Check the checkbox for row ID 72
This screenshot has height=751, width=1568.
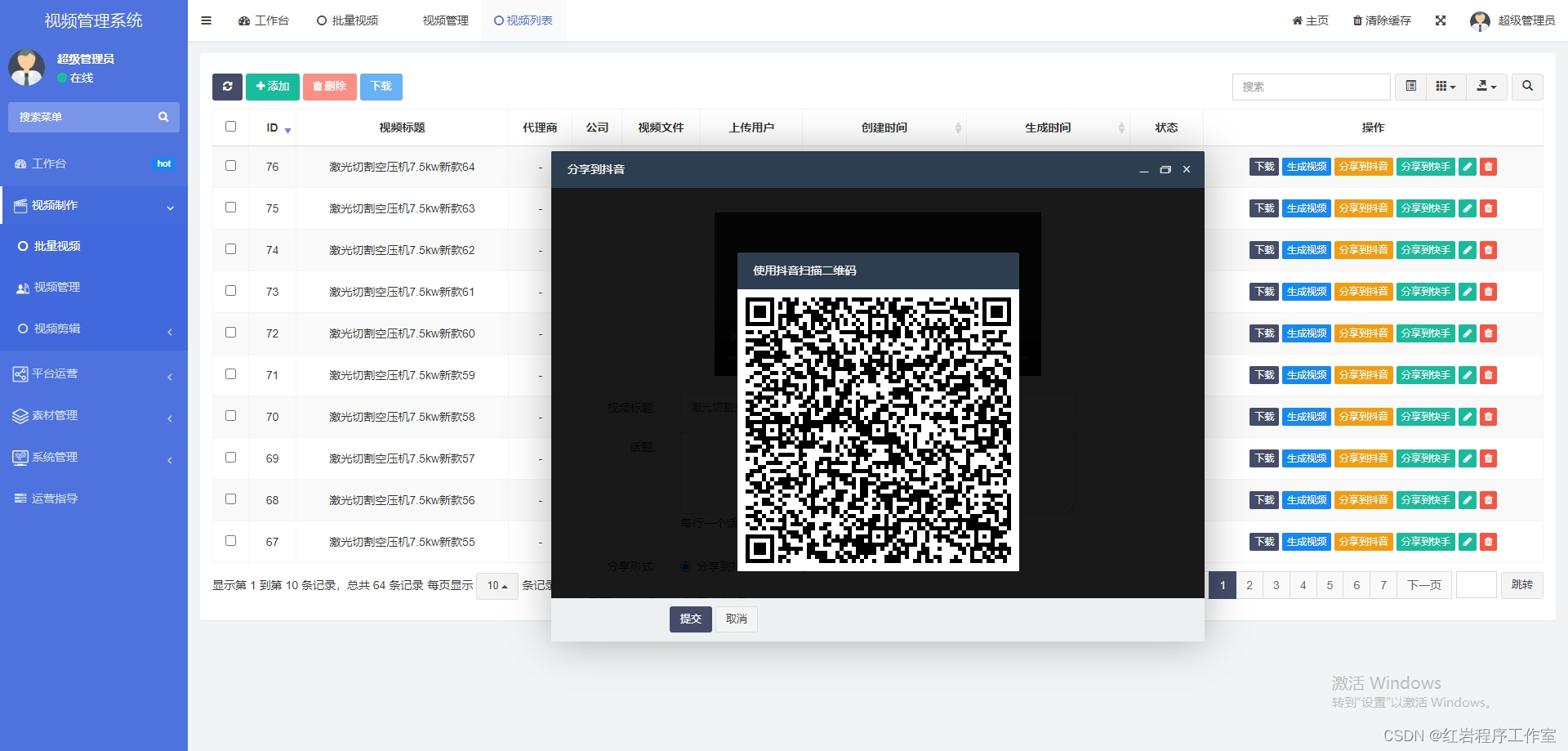(x=230, y=333)
